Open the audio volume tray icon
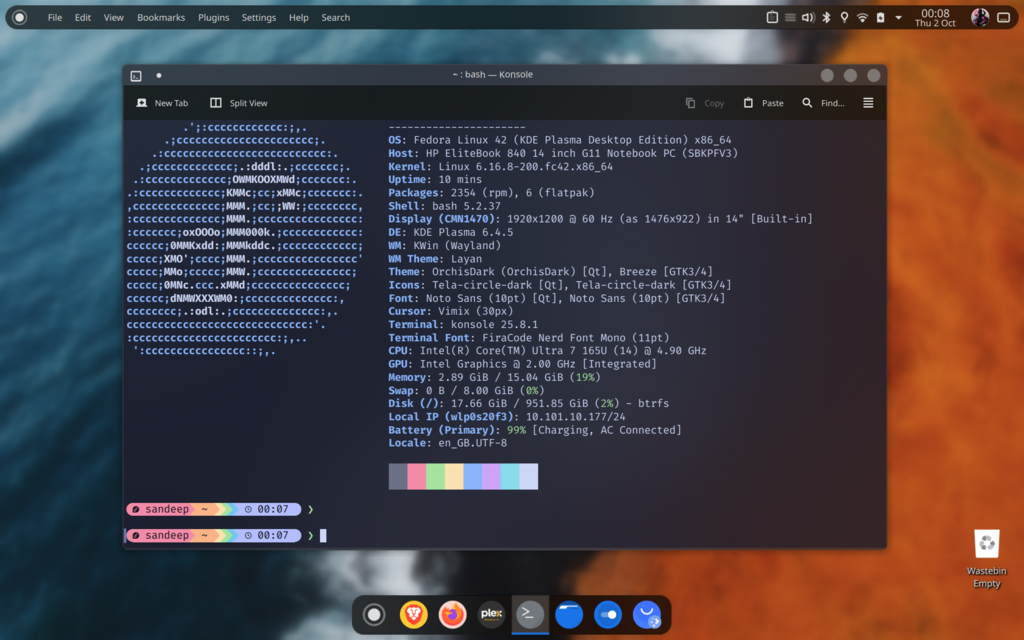 [808, 18]
